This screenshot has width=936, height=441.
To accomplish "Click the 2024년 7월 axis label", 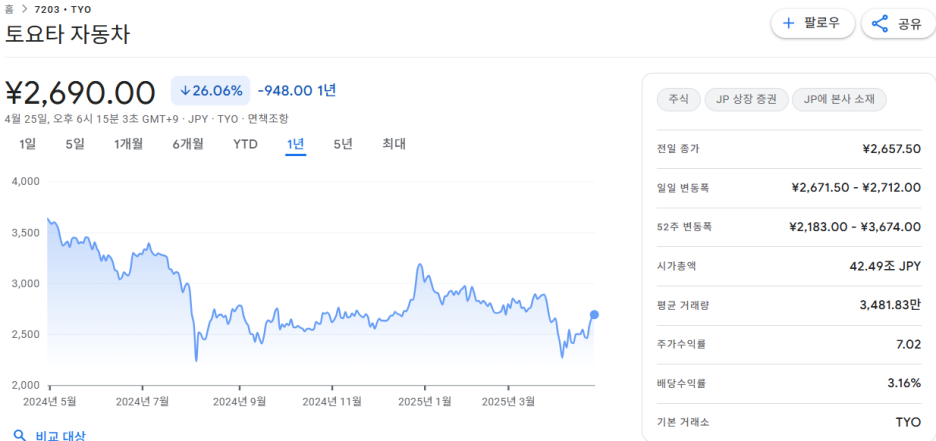I will tap(142, 401).
